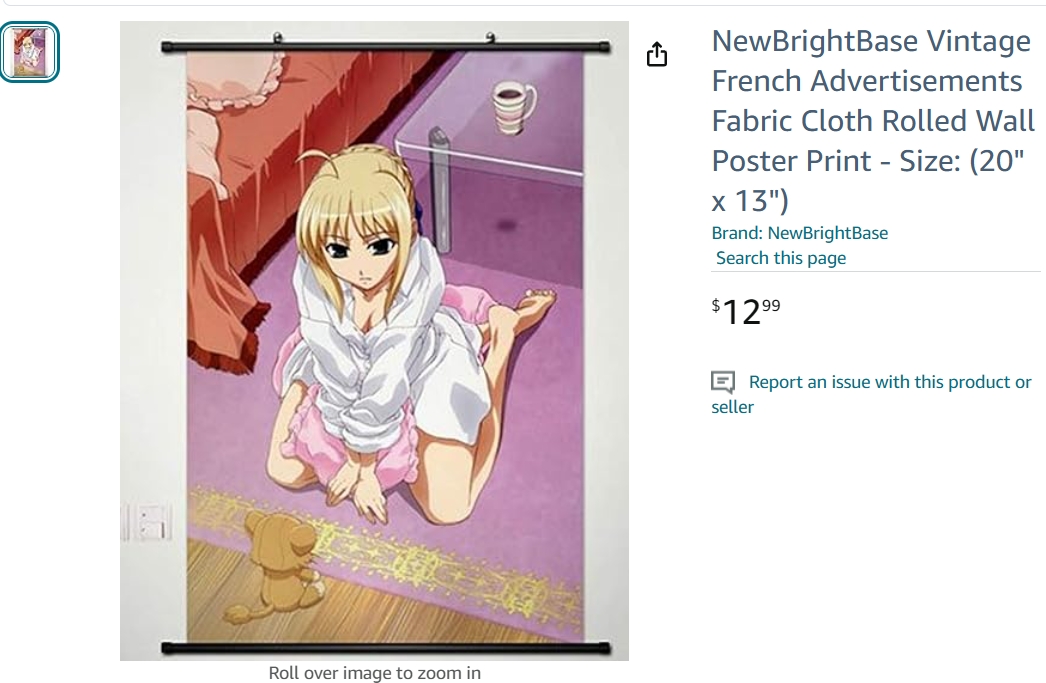Click the share icon beside the product image
The height and width of the screenshot is (683, 1046).
click(656, 54)
